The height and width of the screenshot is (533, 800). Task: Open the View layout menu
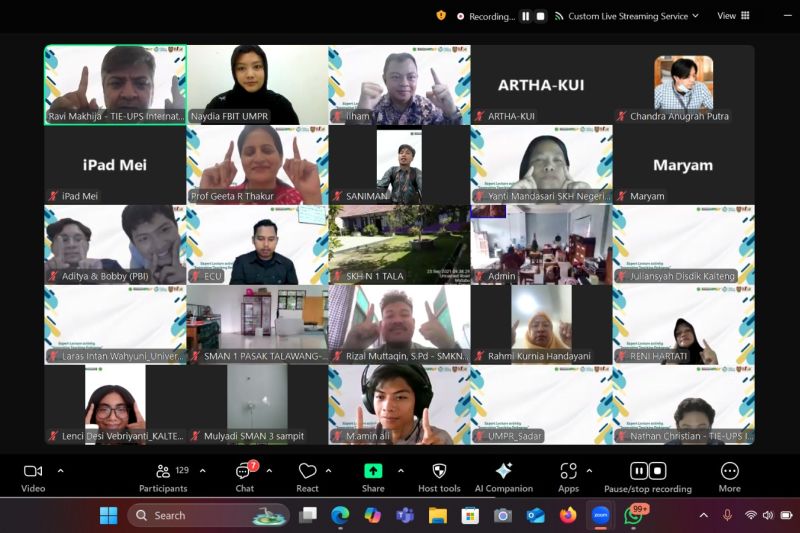click(x=733, y=16)
